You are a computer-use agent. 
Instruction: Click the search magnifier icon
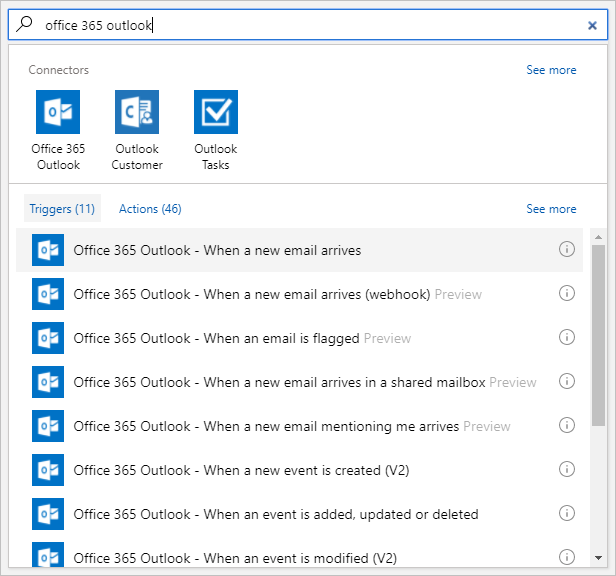24,24
